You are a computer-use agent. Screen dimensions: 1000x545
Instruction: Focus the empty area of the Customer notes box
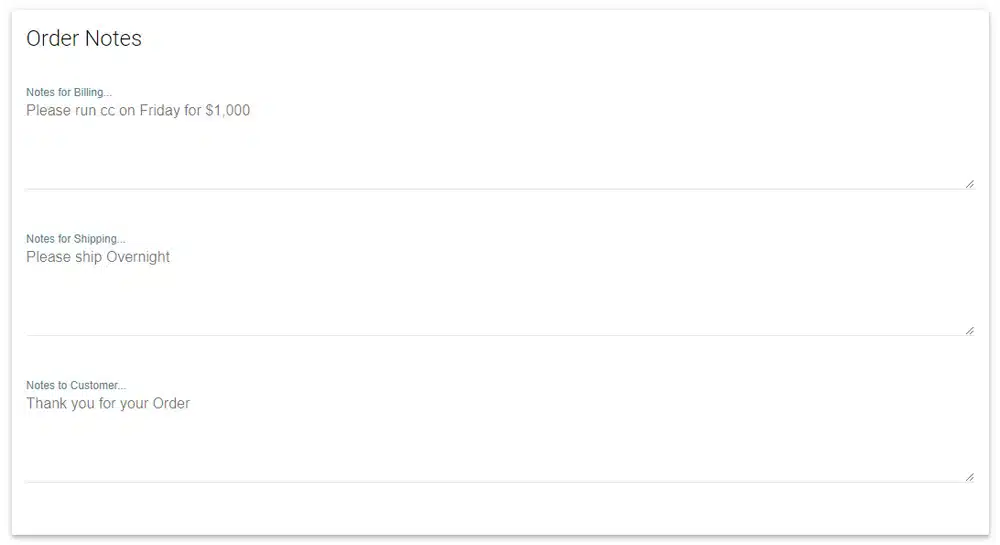[x=500, y=444]
